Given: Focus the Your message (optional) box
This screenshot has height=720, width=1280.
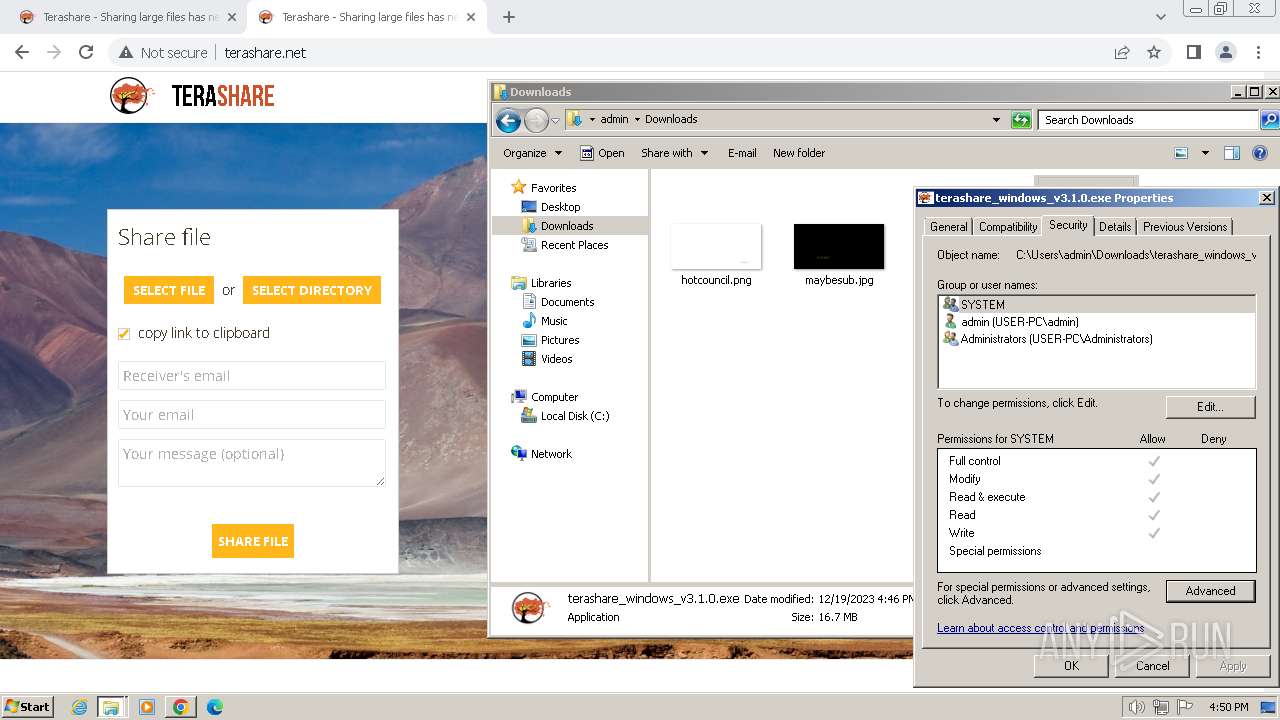Looking at the screenshot, I should click(x=252, y=463).
